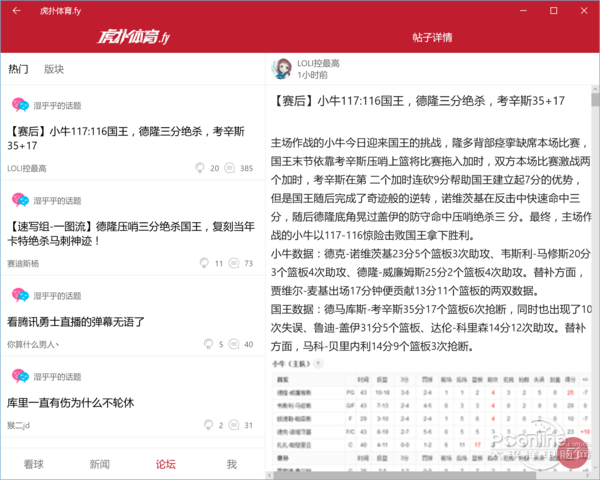The width and height of the screenshot is (600, 480).
Task: Click topic icon on 看腾讯勇士直播 post
Action: point(19,294)
